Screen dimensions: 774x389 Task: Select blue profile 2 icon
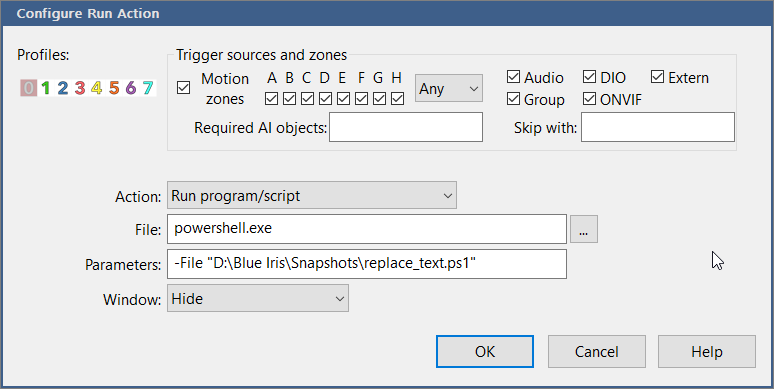pyautogui.click(x=63, y=88)
